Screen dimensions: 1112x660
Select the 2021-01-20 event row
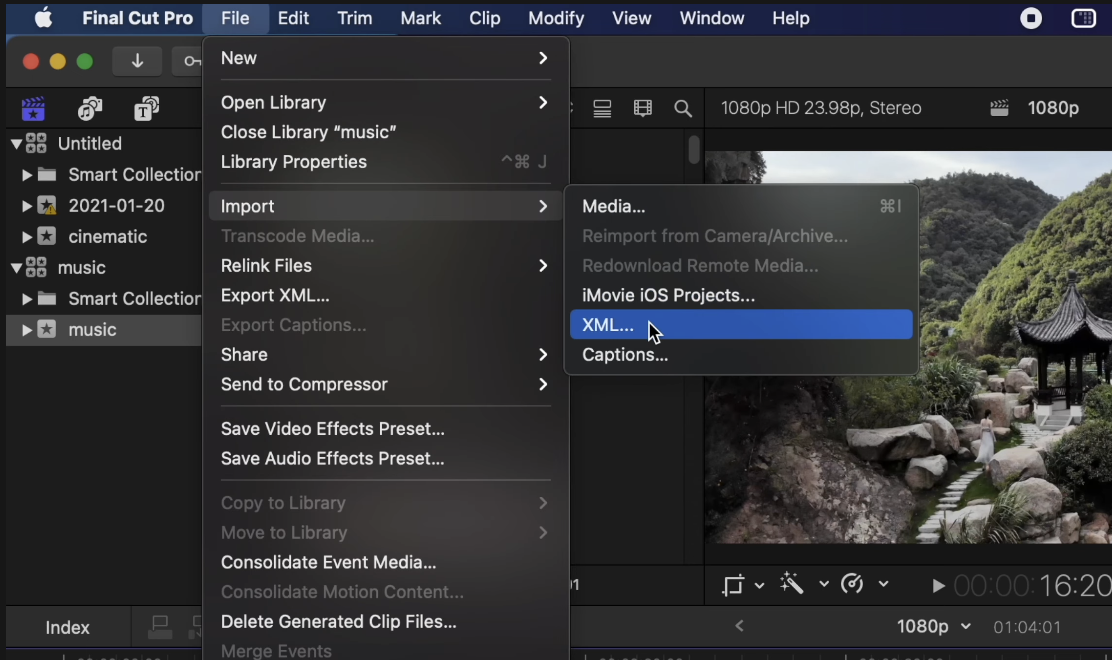(x=104, y=206)
